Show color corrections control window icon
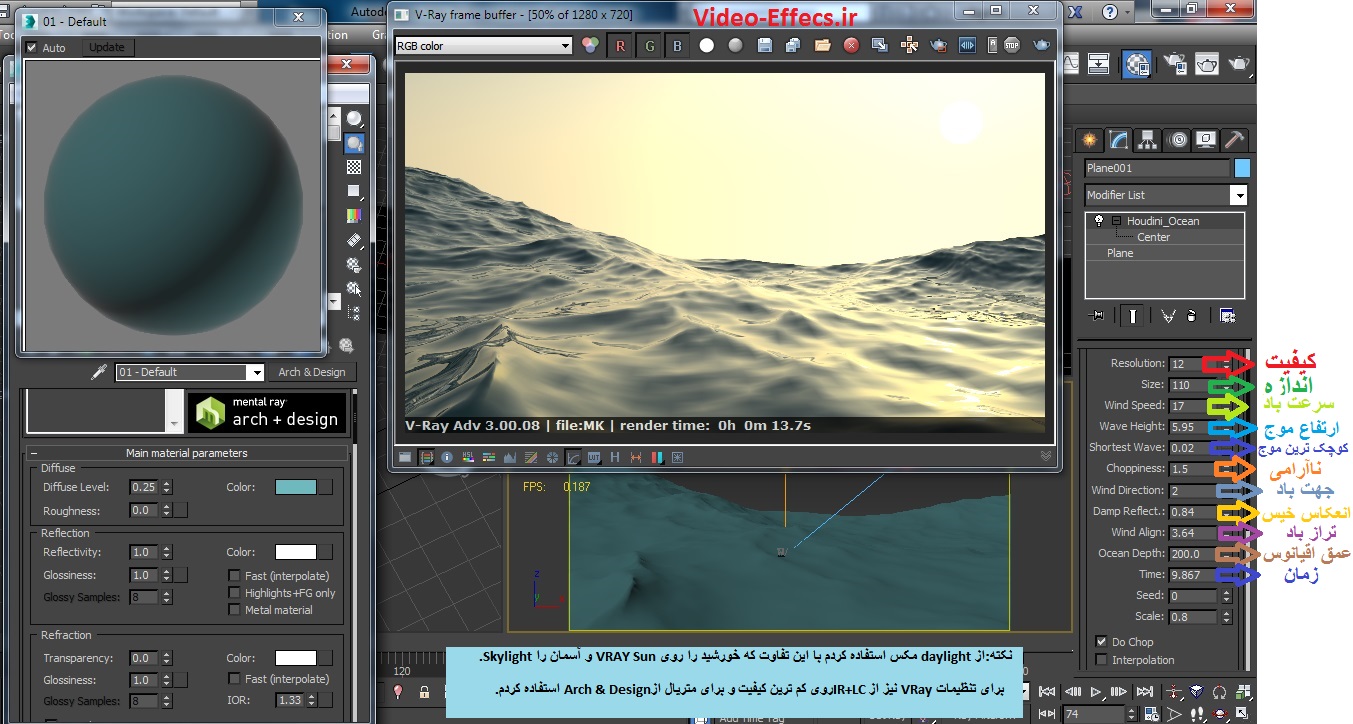 click(x=405, y=457)
